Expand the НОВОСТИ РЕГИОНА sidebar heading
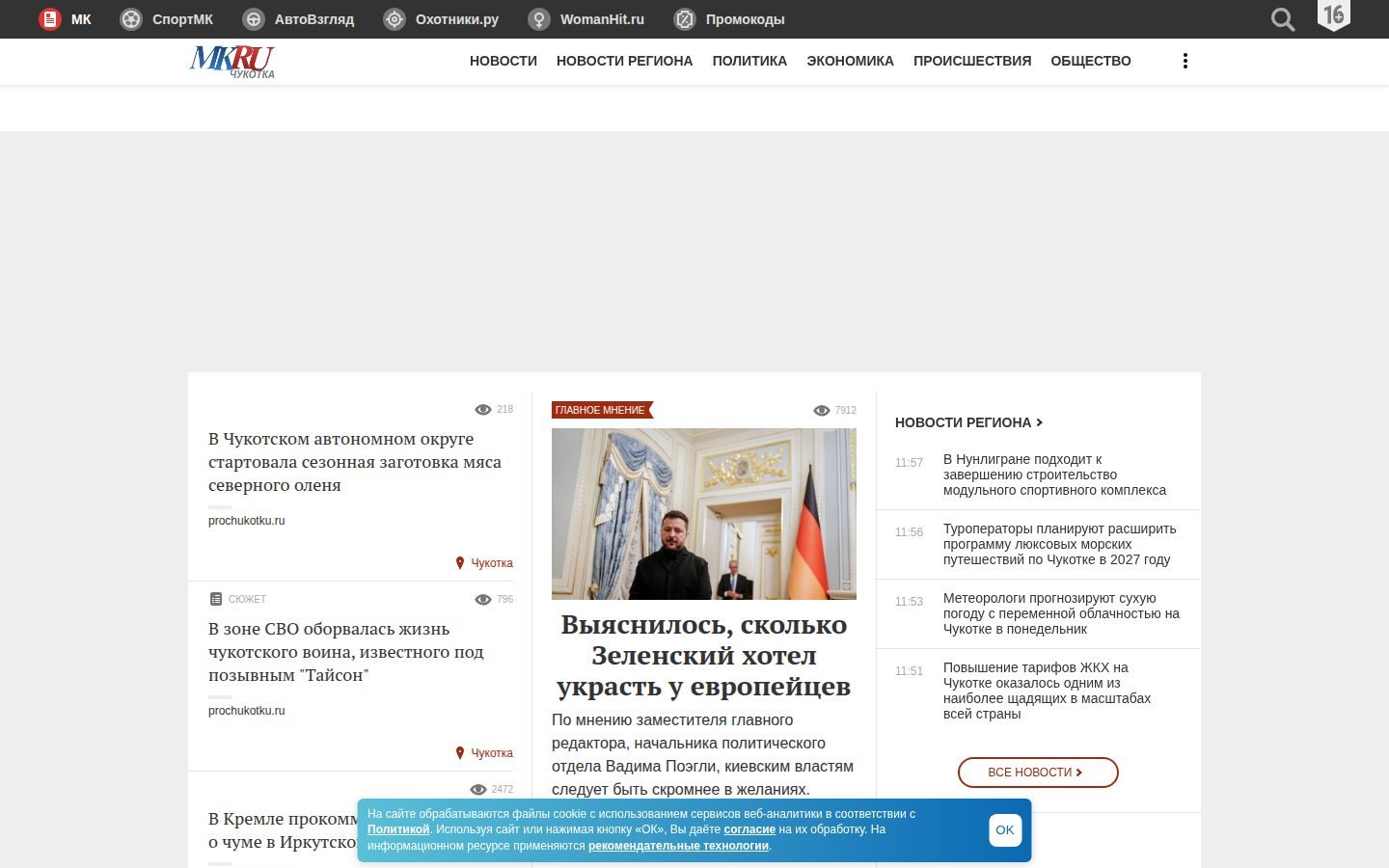The width and height of the screenshot is (1389, 868). click(968, 422)
